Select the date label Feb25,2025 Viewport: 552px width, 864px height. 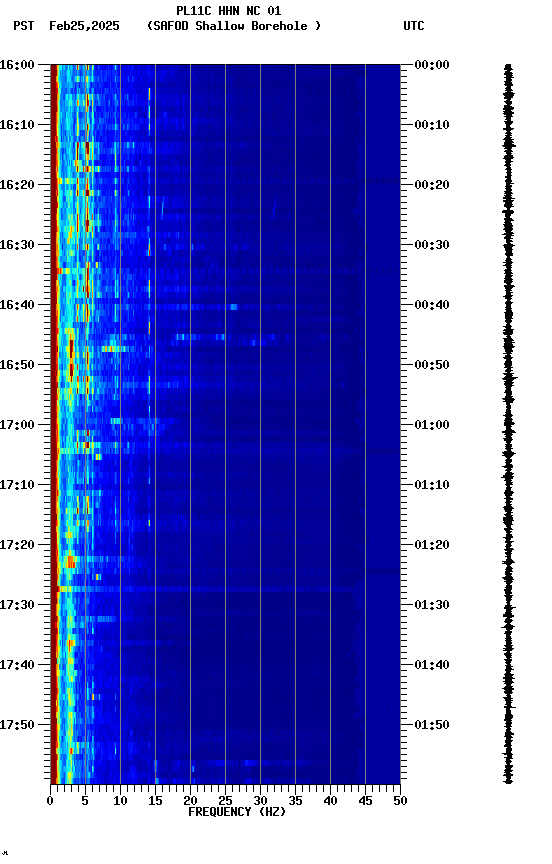click(84, 26)
